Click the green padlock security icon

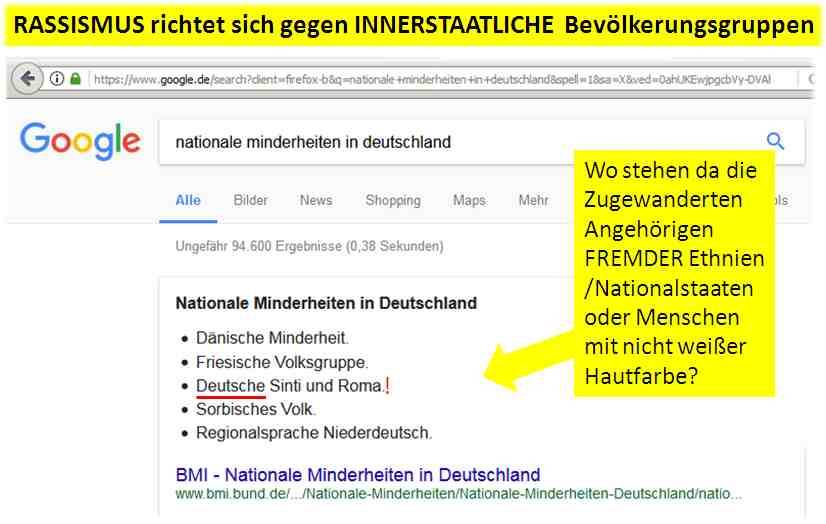pos(75,79)
